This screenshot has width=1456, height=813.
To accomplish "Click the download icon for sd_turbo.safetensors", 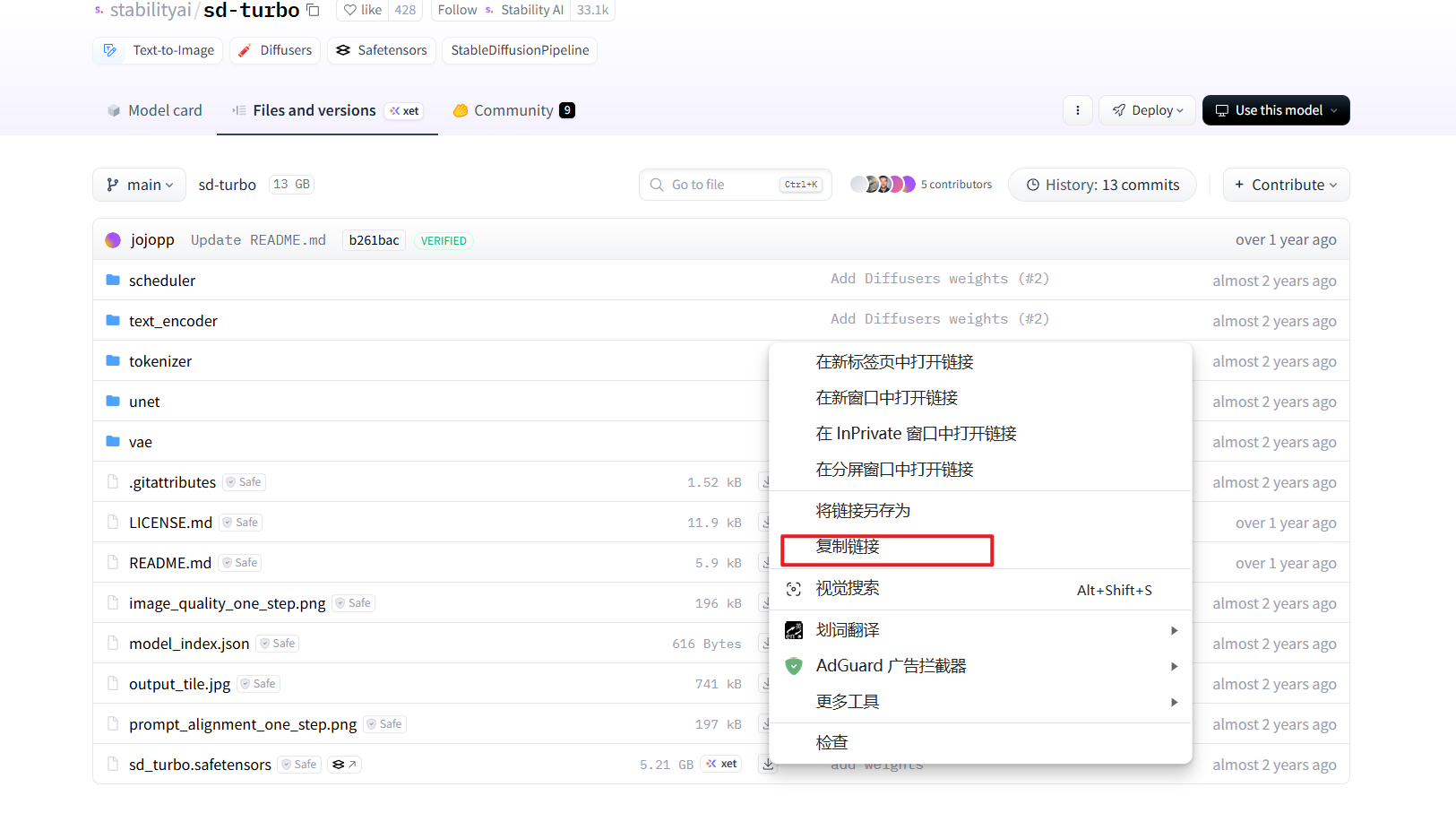I will pos(768,765).
